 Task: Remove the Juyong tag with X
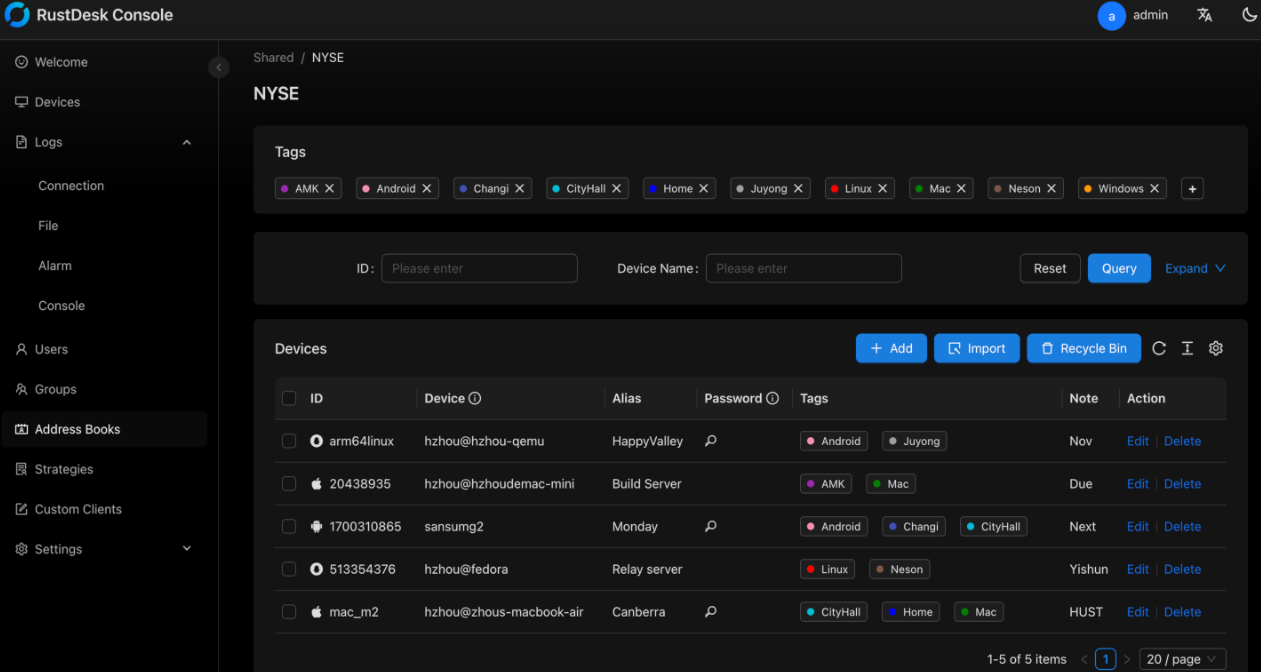click(x=798, y=188)
